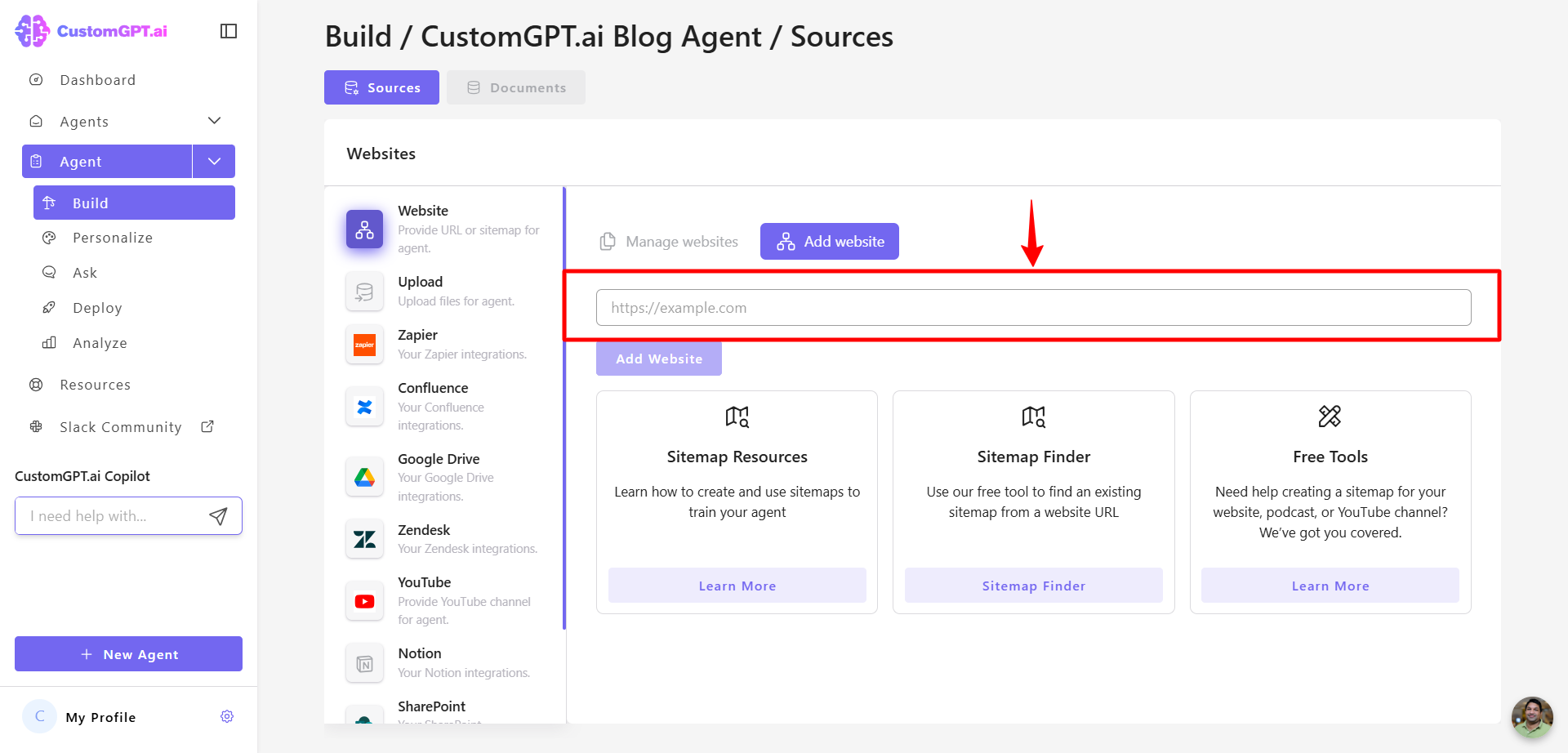Click the Sources tab database icon
This screenshot has height=753, width=1568.
click(352, 87)
